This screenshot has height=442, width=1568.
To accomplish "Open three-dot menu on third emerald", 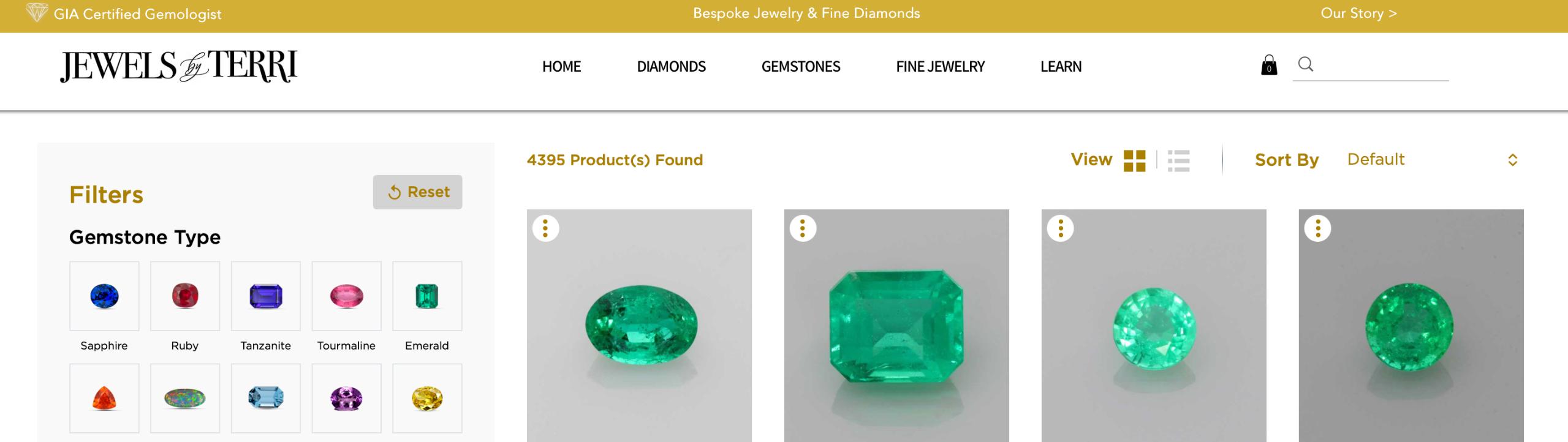I will click(x=1060, y=228).
